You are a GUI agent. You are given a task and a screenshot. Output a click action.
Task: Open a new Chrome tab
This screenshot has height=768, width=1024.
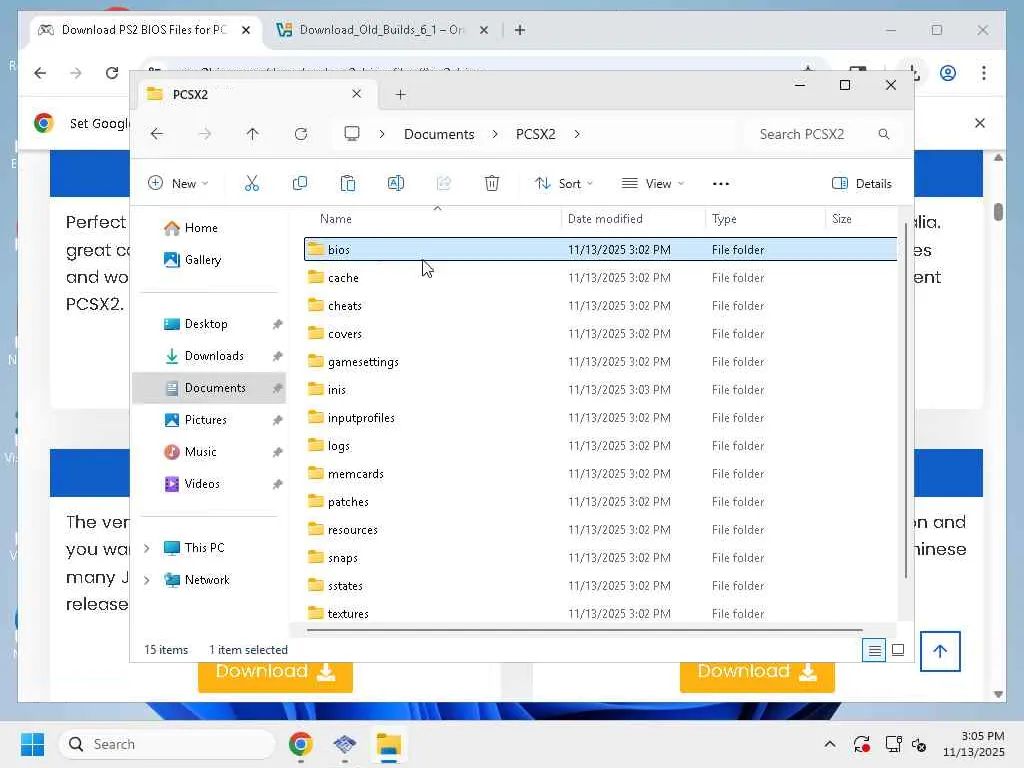520,30
